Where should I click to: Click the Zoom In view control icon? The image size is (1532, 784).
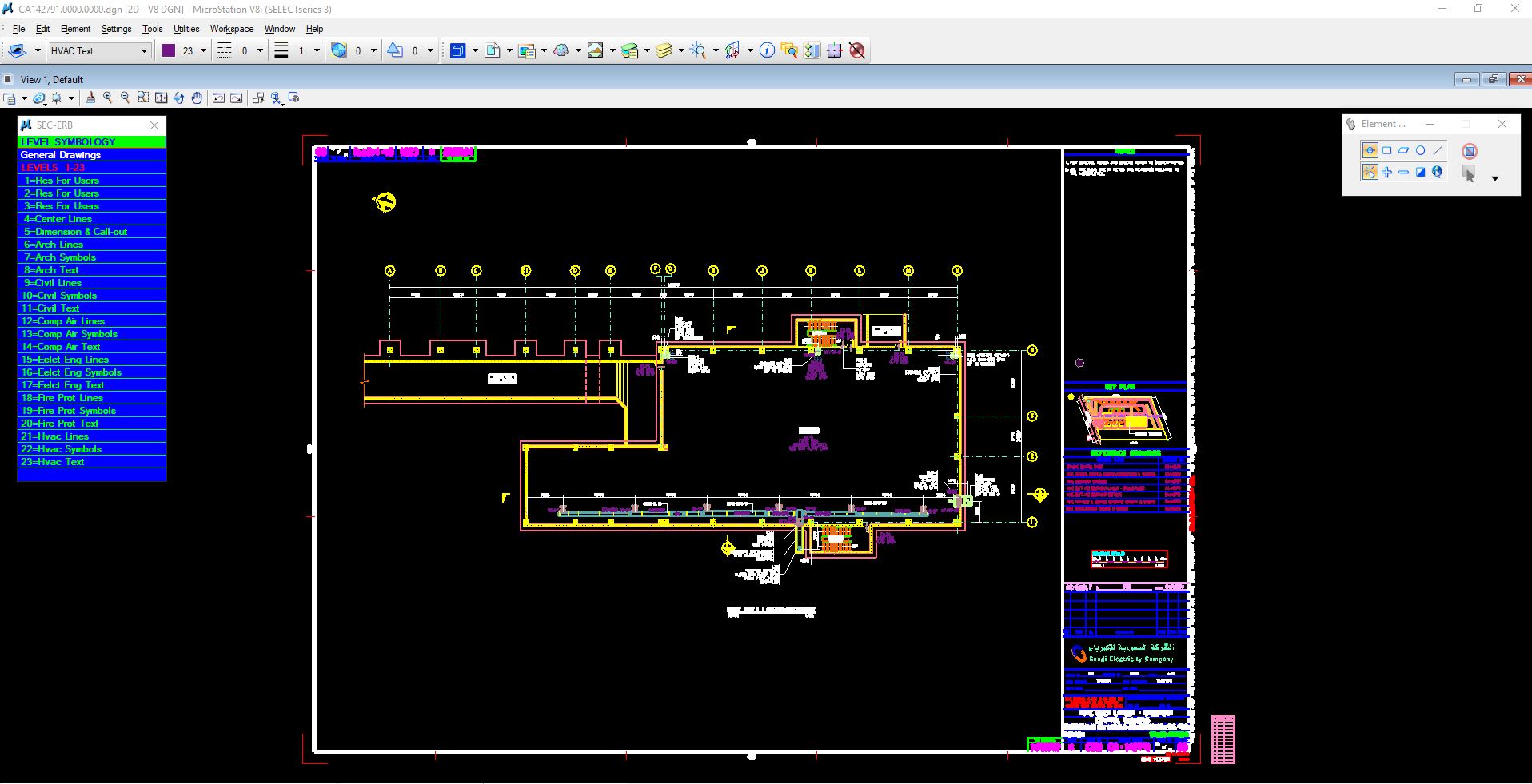(x=107, y=98)
